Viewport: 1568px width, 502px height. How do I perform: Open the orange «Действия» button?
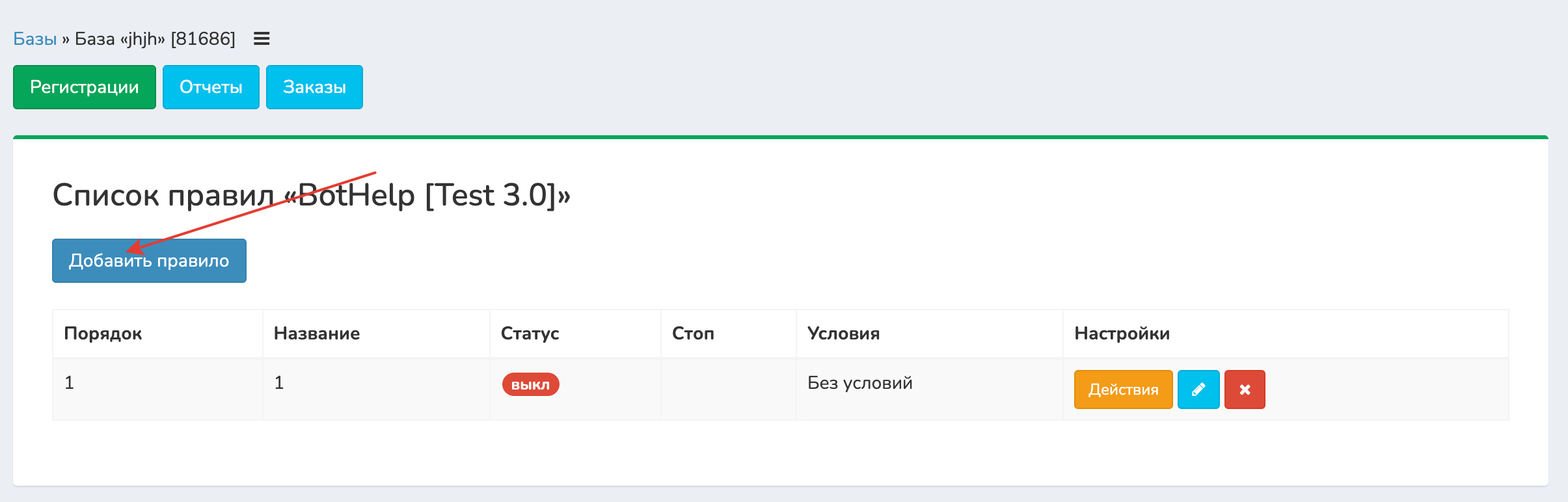pos(1123,390)
